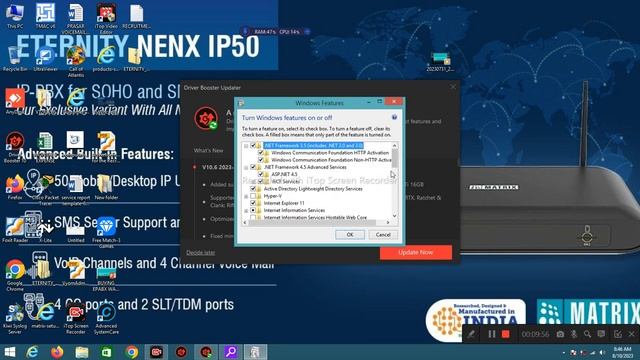Stop the screen recording with red button

505,334
